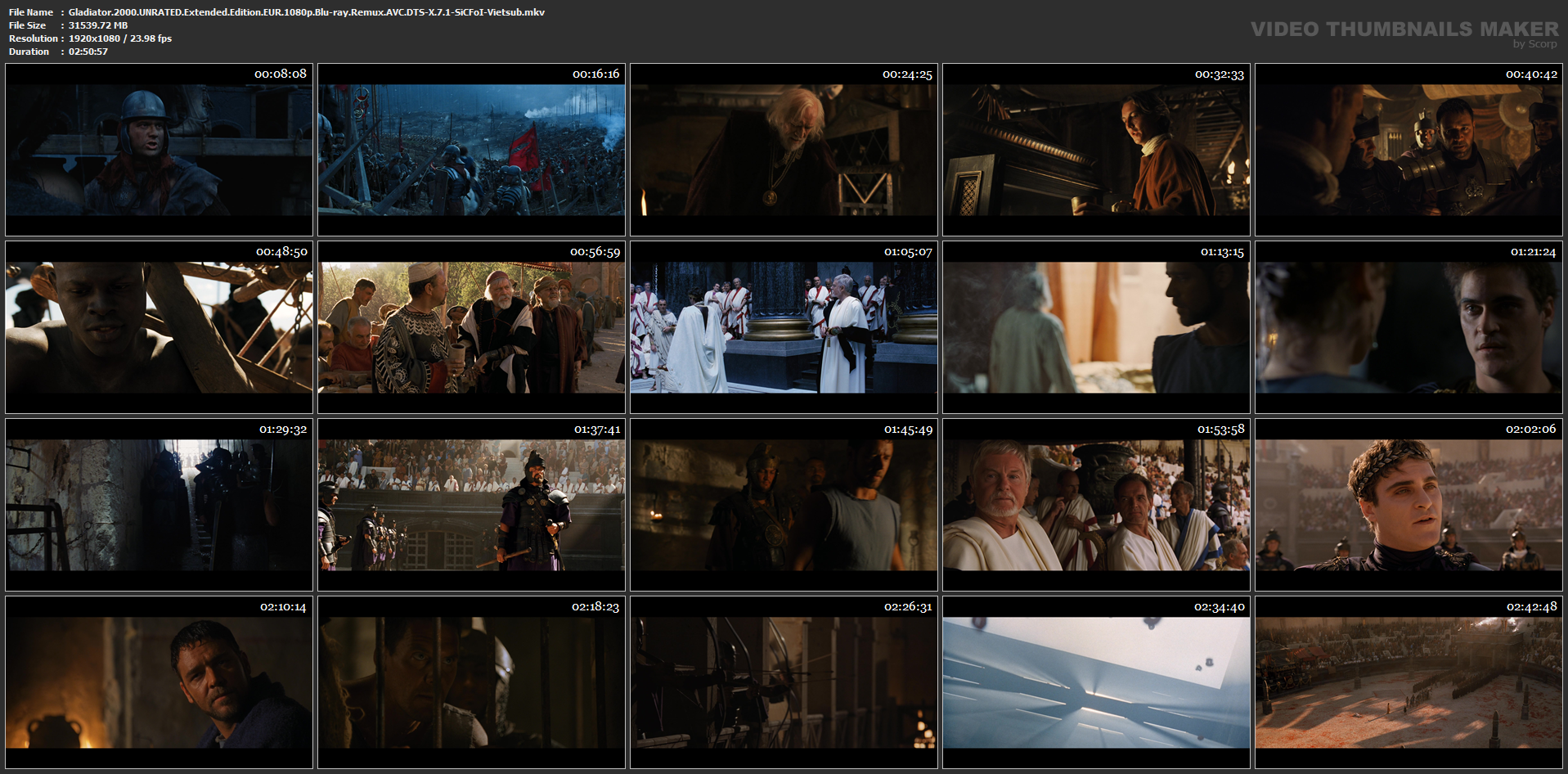Image resolution: width=1568 pixels, height=774 pixels.
Task: Select the thumbnail at 00:16:16
Action: tap(471, 150)
